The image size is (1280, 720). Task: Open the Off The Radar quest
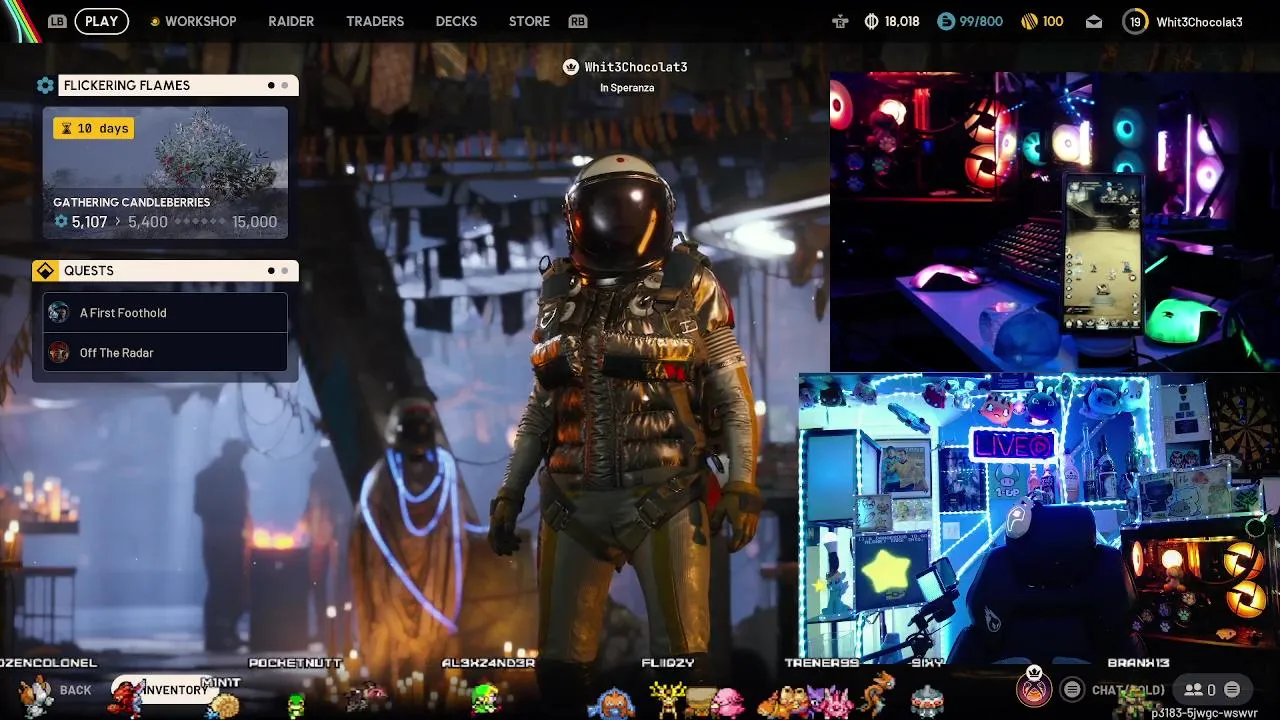tap(165, 352)
